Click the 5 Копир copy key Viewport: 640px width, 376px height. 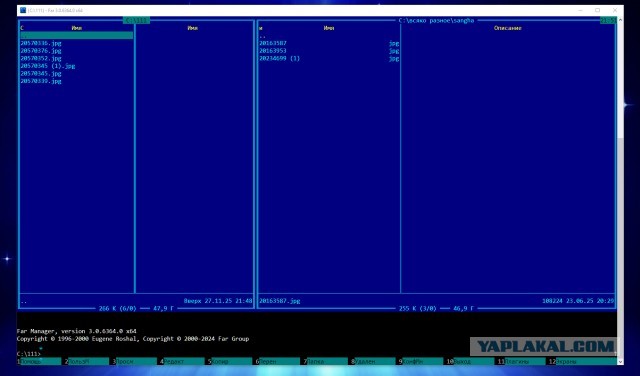230,361
